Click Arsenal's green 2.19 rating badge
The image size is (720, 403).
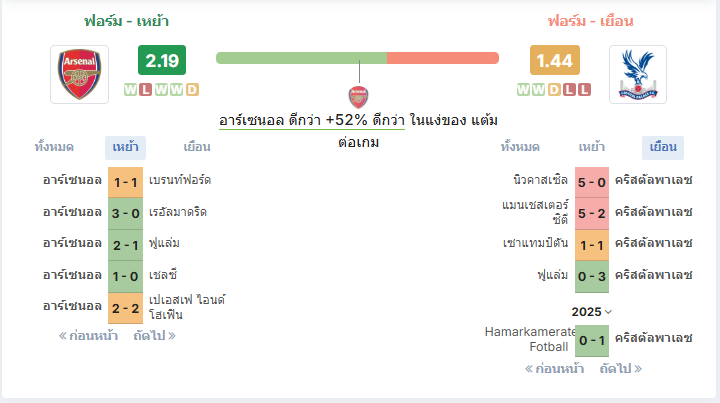[162, 60]
